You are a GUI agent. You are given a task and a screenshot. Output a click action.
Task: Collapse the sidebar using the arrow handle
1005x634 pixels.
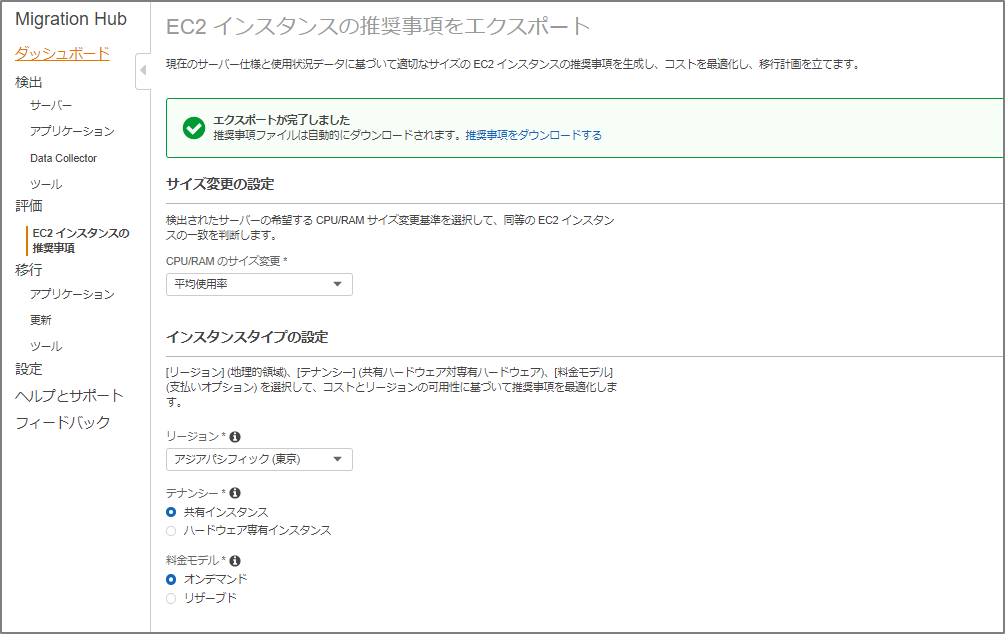click(142, 70)
